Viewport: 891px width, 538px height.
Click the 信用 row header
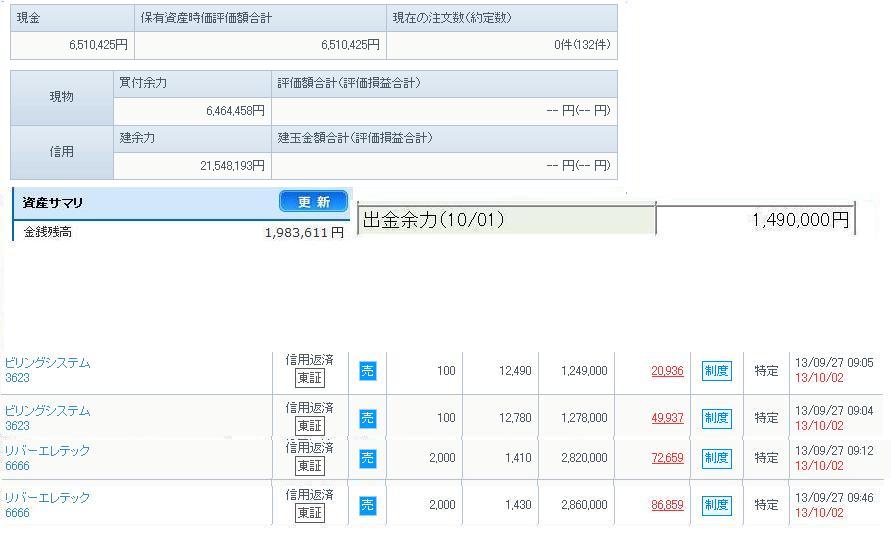click(61, 152)
